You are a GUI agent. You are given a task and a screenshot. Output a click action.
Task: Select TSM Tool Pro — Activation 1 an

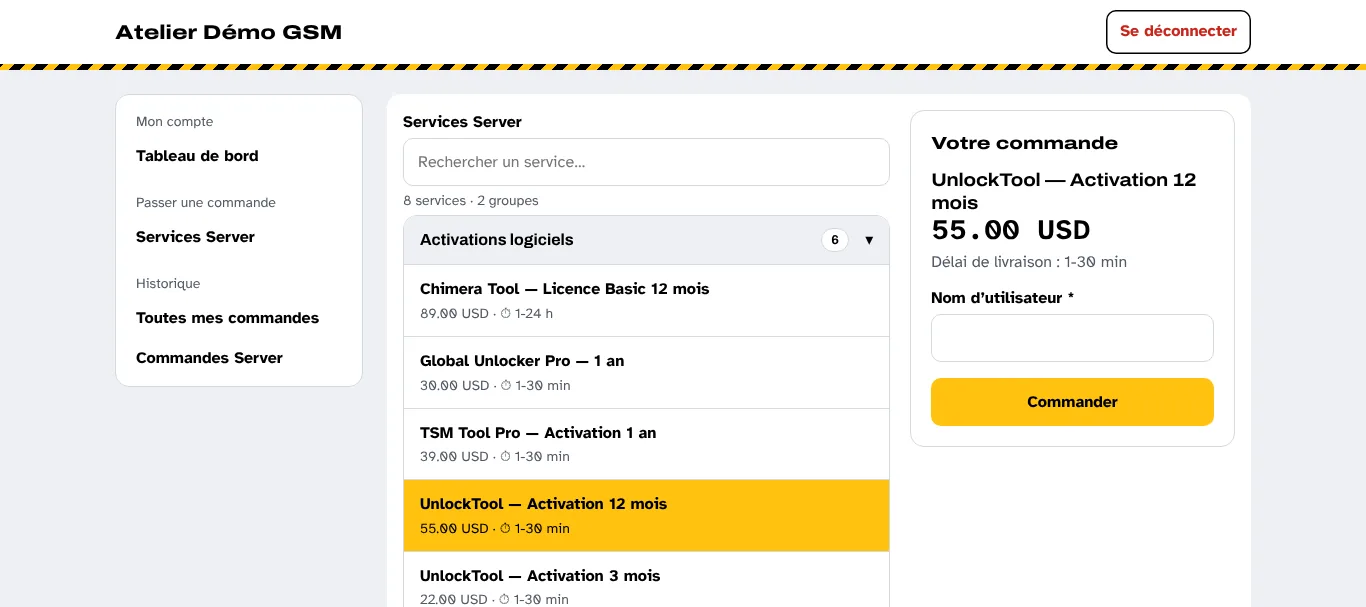(646, 444)
